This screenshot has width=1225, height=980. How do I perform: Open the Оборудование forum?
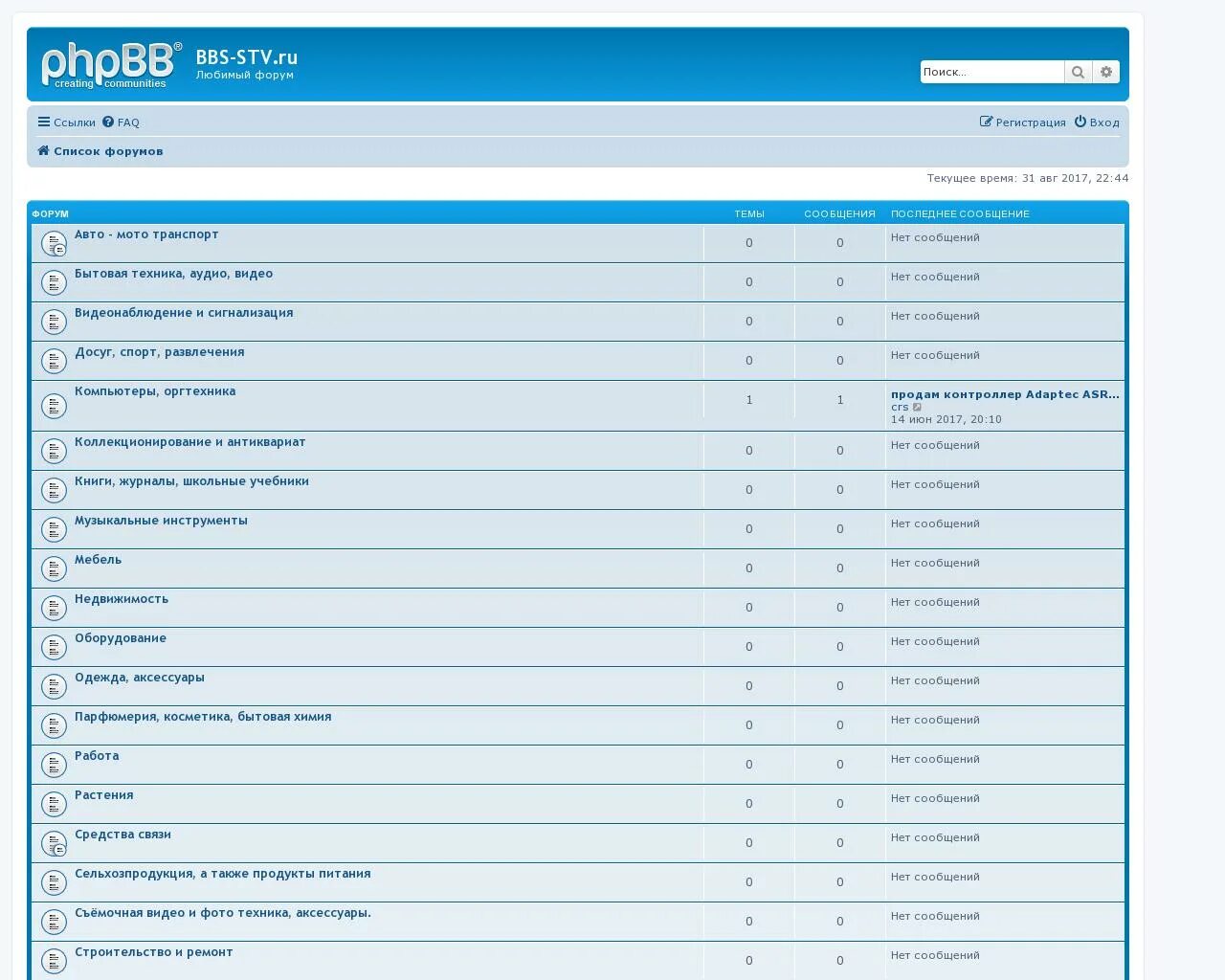click(121, 638)
